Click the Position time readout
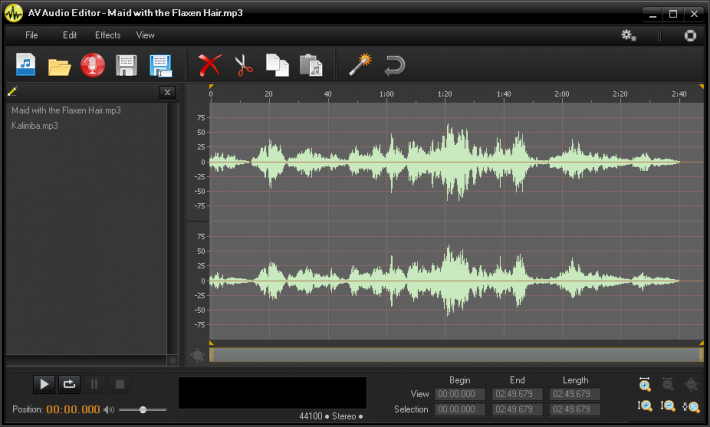This screenshot has width=710, height=427. (x=73, y=410)
